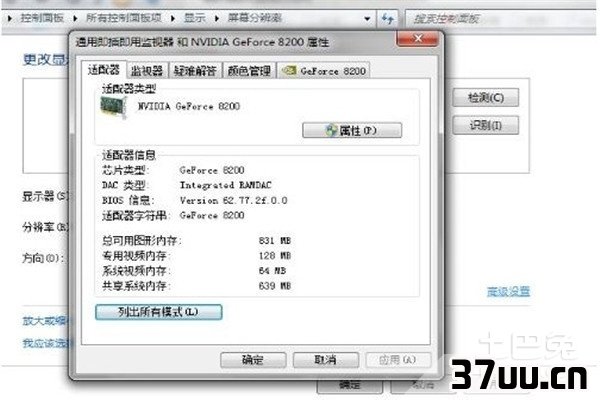Click the 所有控制面板项 breadcrumb

click(x=124, y=18)
